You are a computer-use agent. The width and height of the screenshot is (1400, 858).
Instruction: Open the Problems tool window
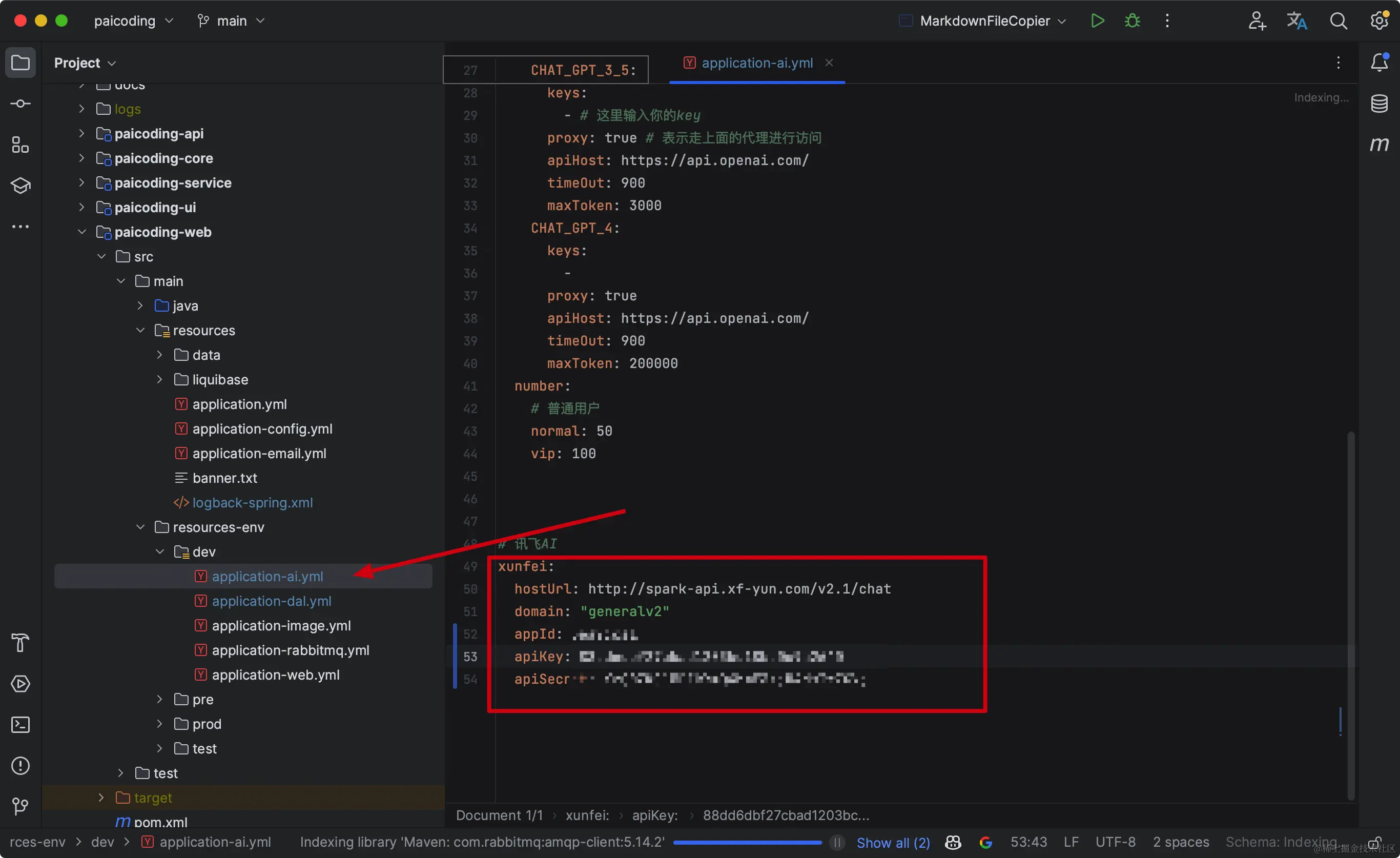(20, 765)
